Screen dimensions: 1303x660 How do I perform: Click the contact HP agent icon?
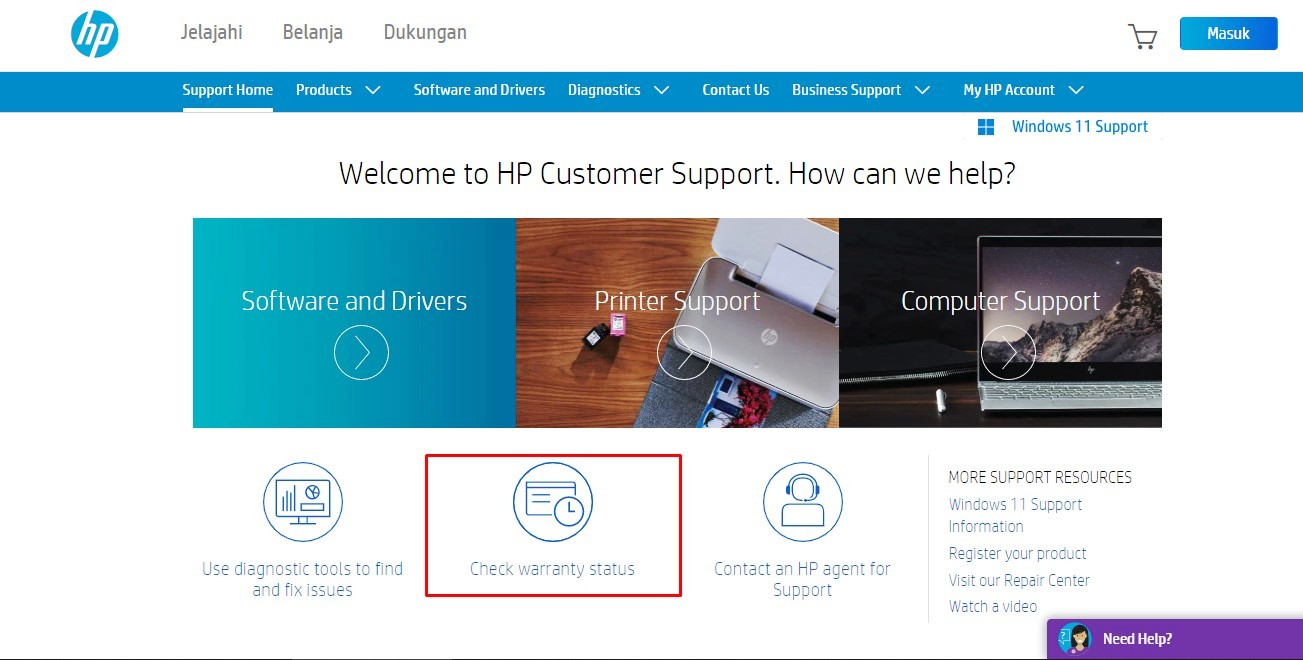point(802,502)
